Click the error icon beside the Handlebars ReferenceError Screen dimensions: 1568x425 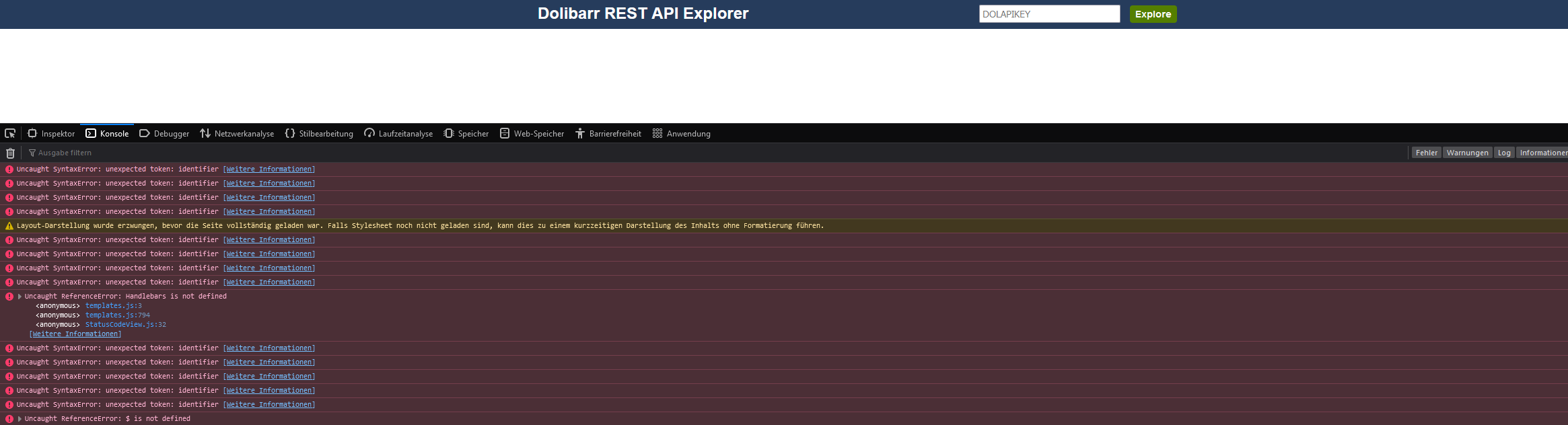9,297
